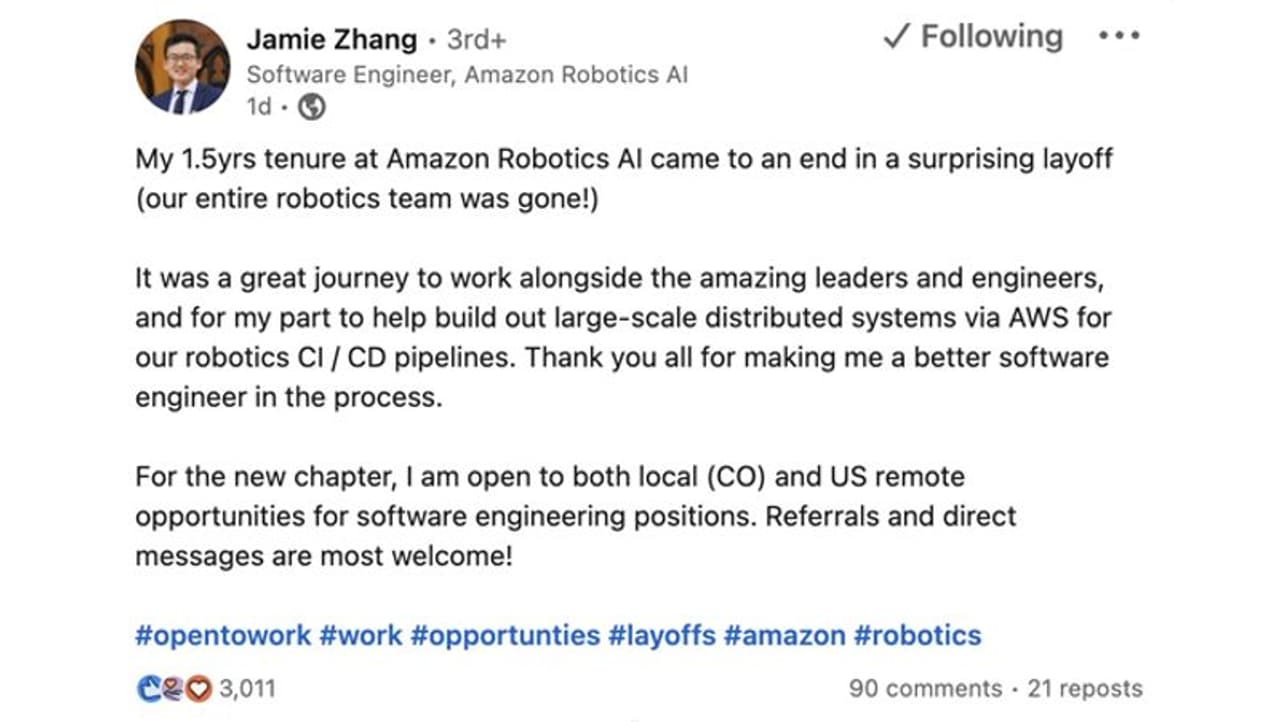The height and width of the screenshot is (722, 1280).
Task: Go to the #robotics hashtag
Action: tap(917, 635)
